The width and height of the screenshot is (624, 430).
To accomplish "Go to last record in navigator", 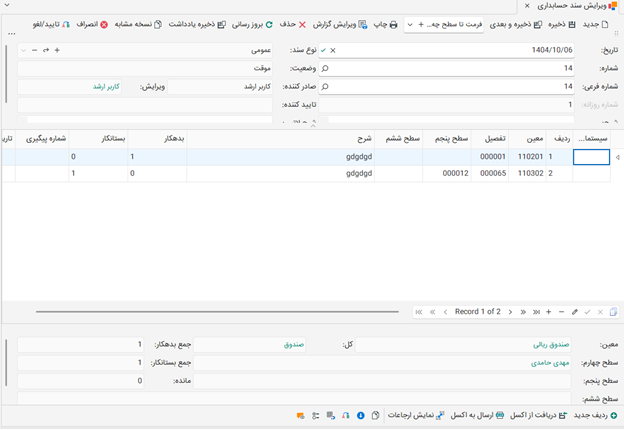I will click(536, 312).
